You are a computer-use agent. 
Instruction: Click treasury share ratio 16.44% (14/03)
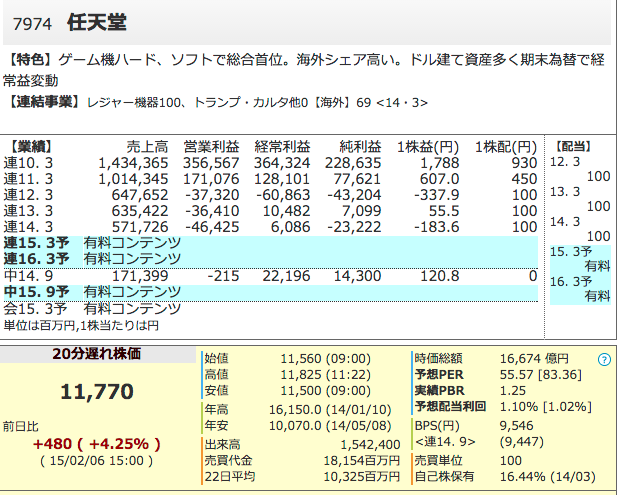pos(548,477)
